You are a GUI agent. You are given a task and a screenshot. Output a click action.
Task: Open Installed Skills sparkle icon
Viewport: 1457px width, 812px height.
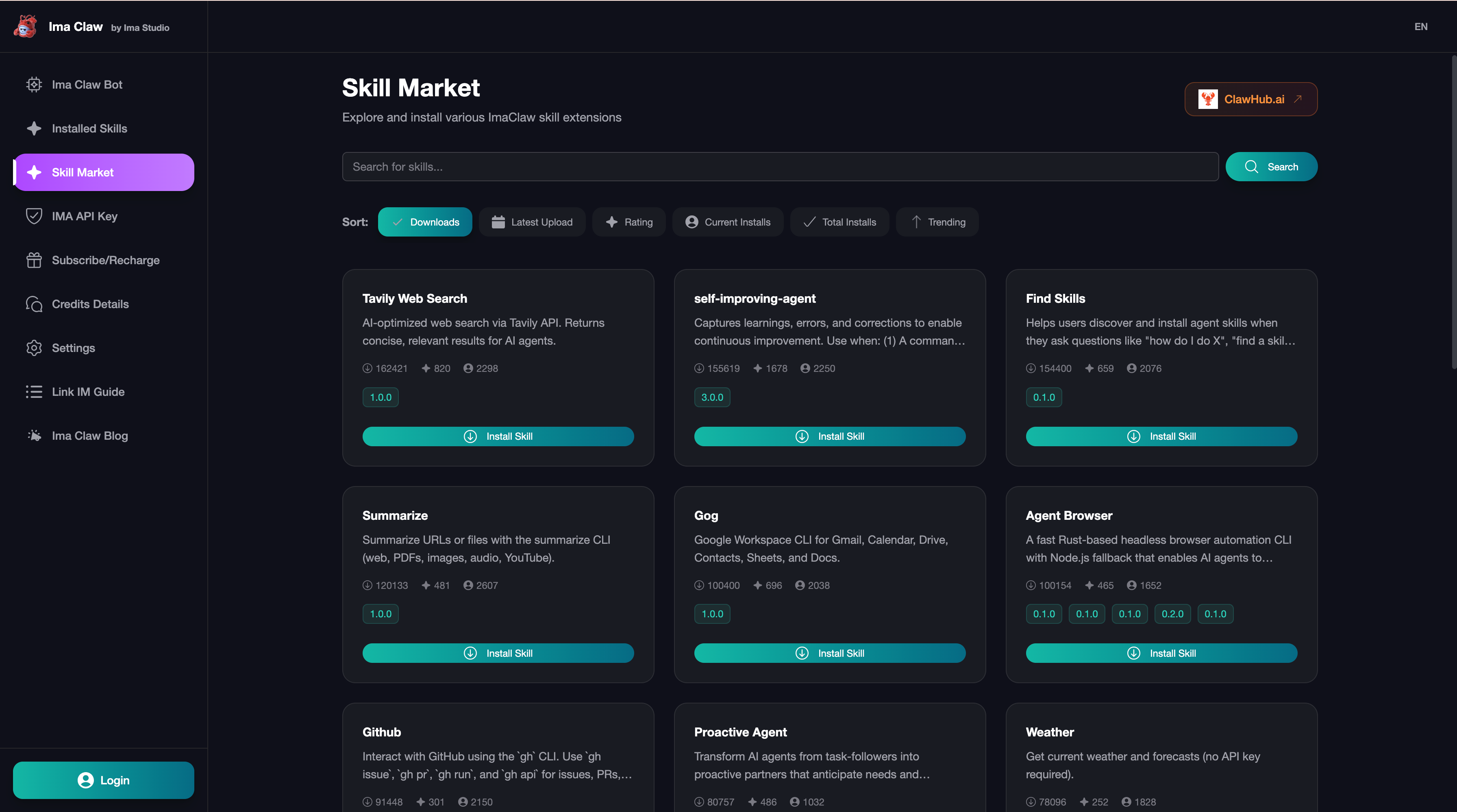click(34, 128)
